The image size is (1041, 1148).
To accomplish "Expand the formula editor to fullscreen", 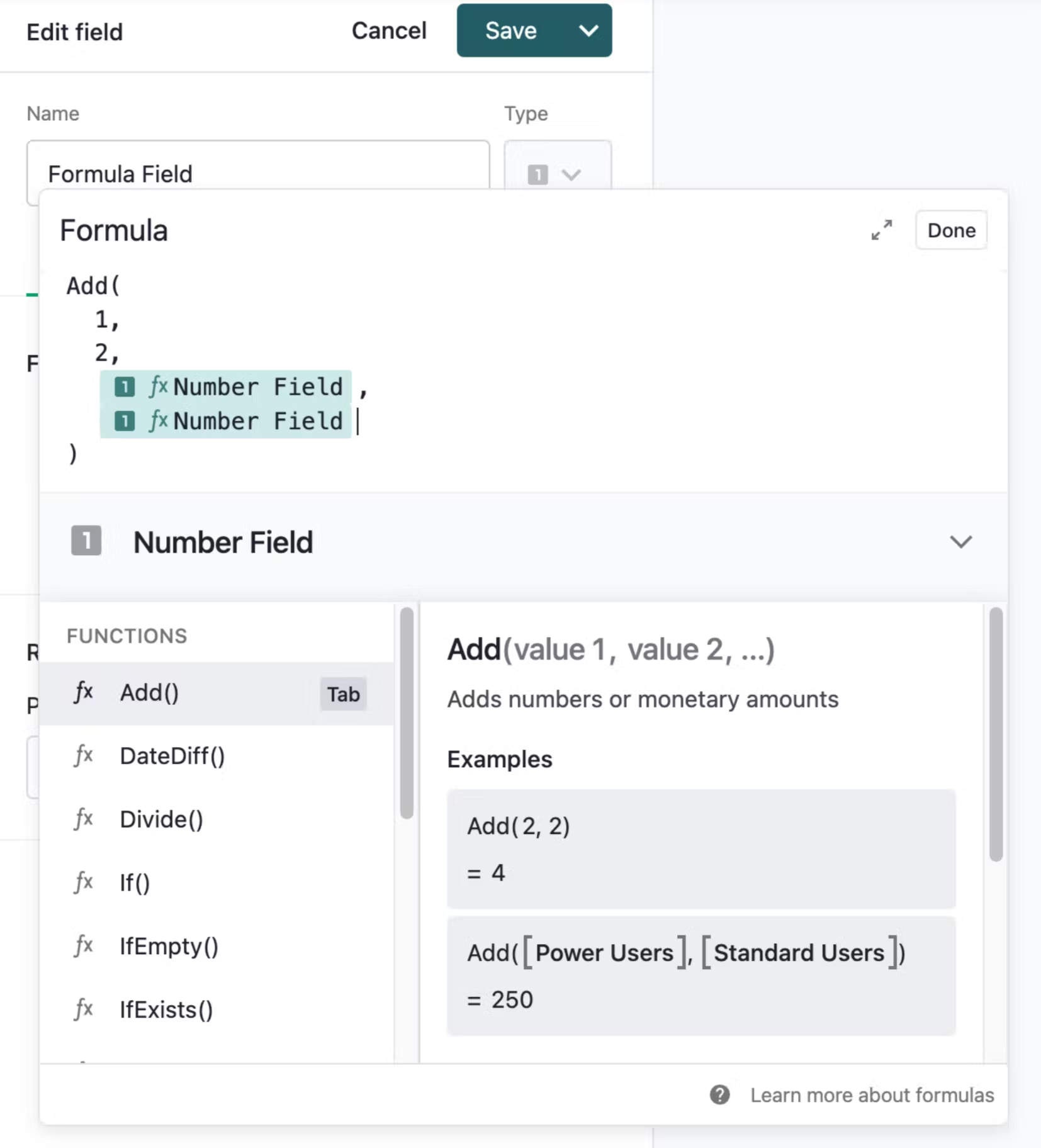I will (881, 230).
